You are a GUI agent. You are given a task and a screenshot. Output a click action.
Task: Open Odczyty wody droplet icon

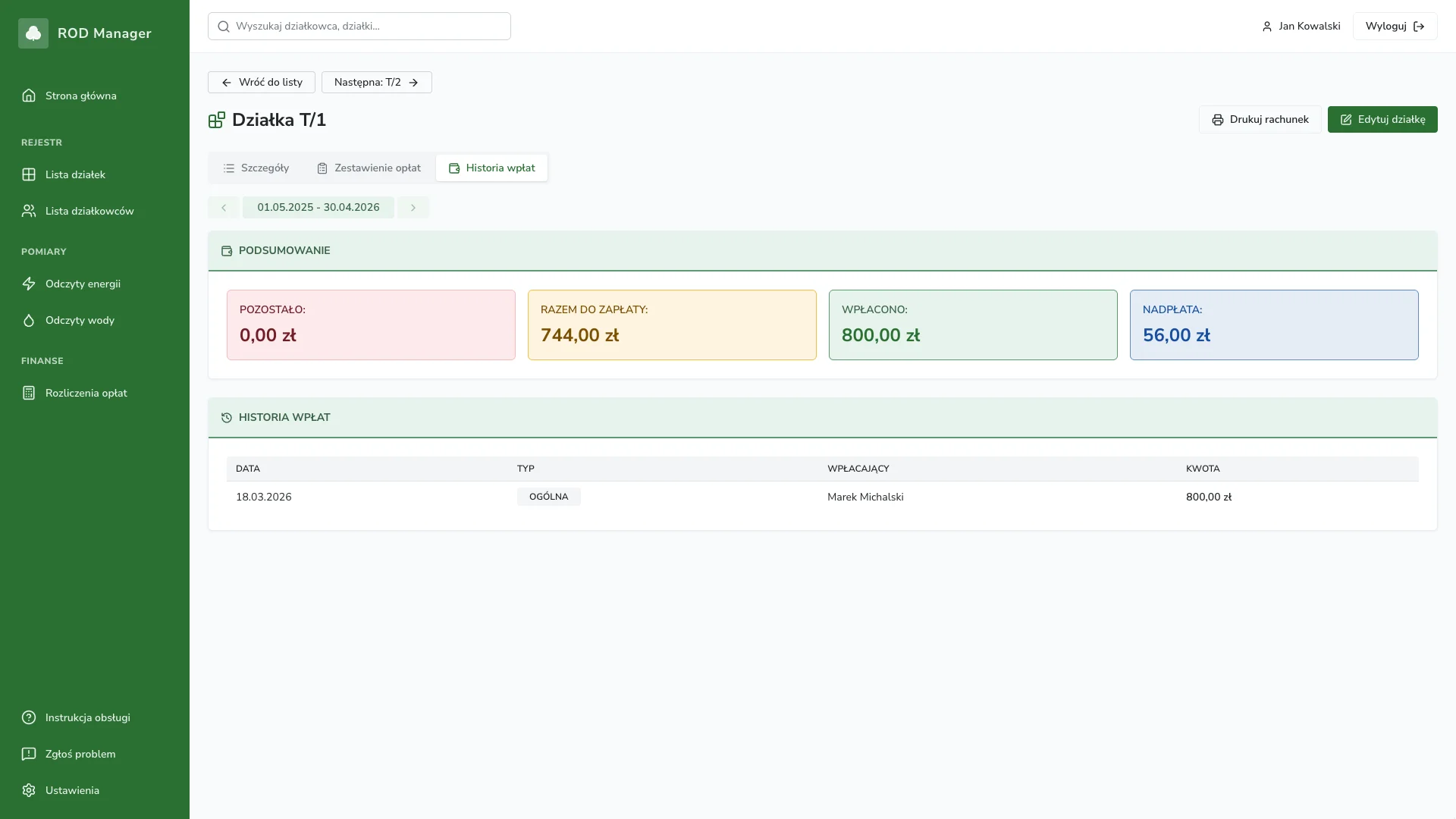[29, 320]
